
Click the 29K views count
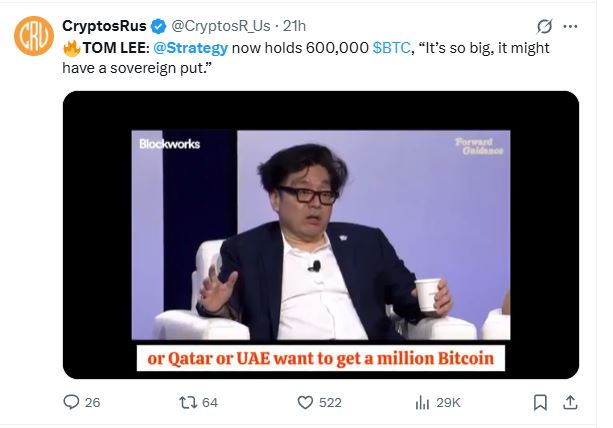pyautogui.click(x=448, y=403)
